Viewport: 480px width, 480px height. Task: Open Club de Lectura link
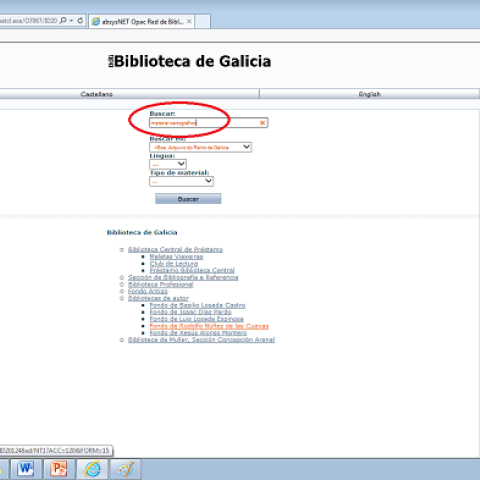tap(174, 263)
